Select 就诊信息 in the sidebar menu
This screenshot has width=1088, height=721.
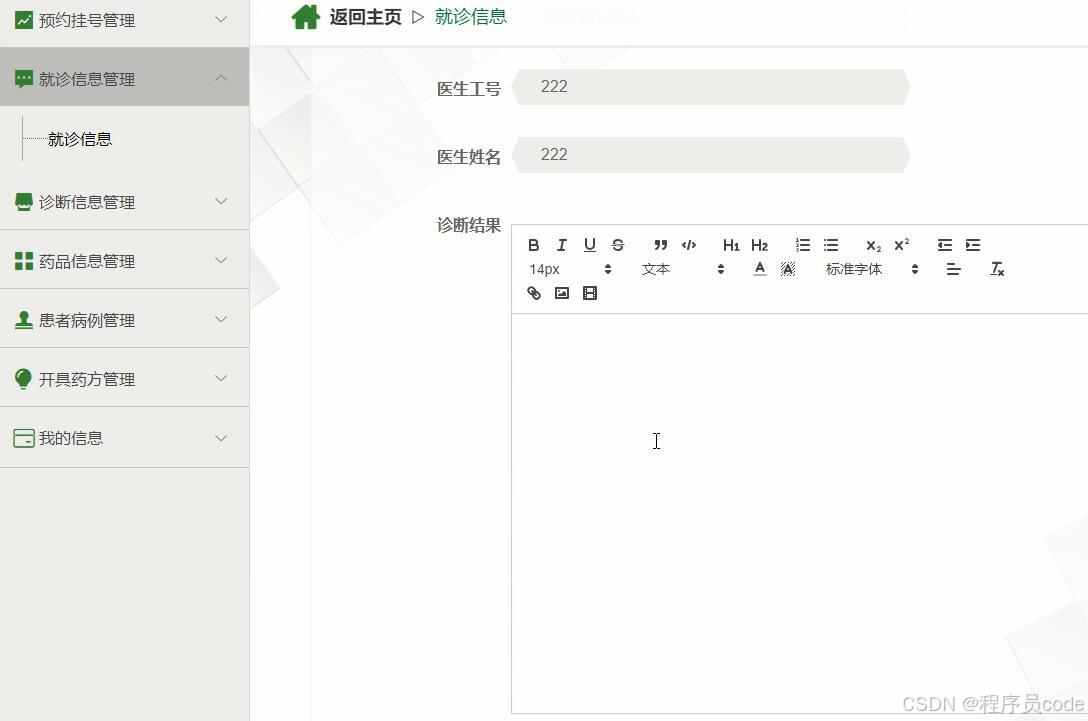tap(80, 139)
